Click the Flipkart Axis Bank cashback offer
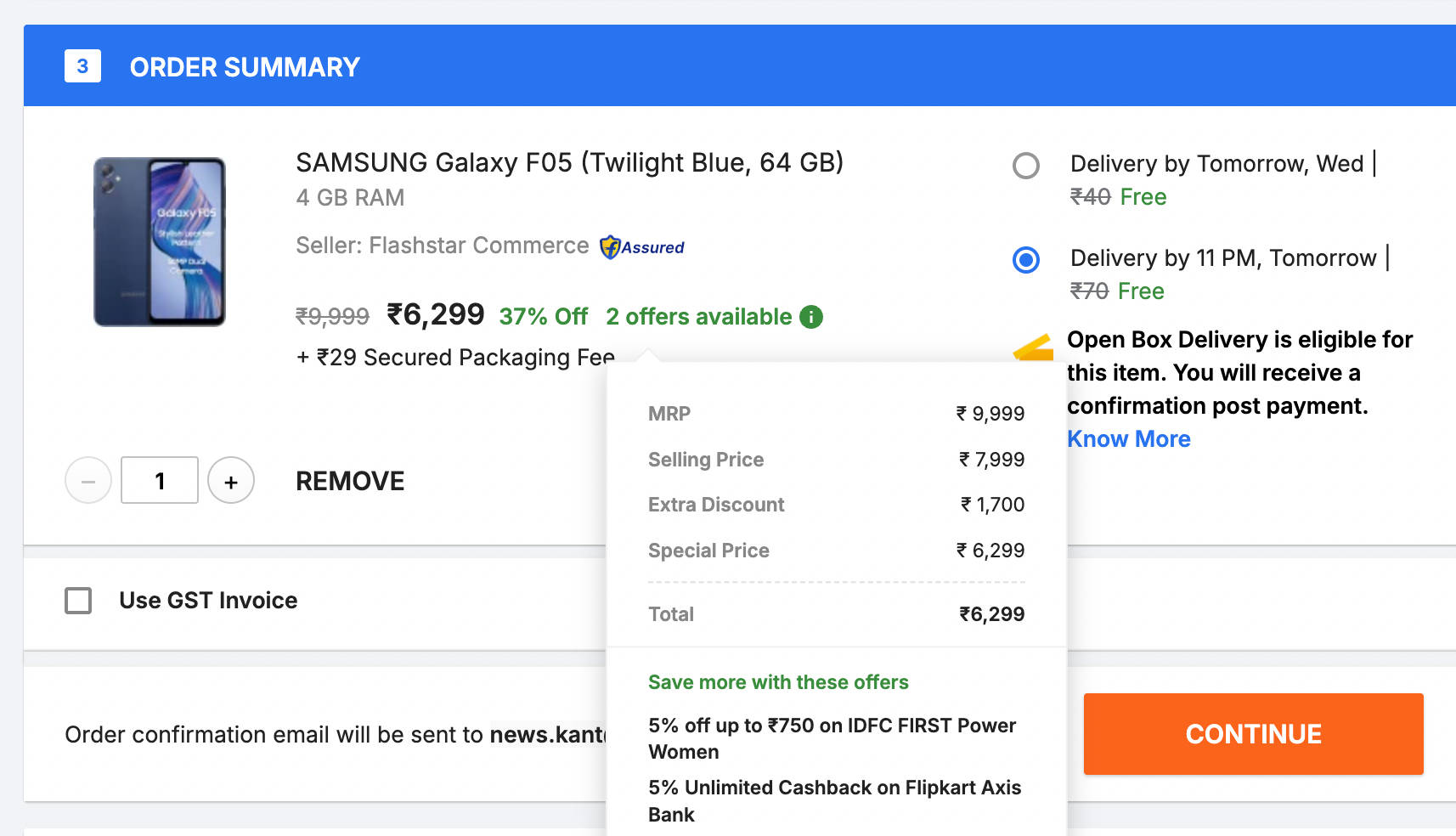The width and height of the screenshot is (1456, 836). (x=834, y=800)
